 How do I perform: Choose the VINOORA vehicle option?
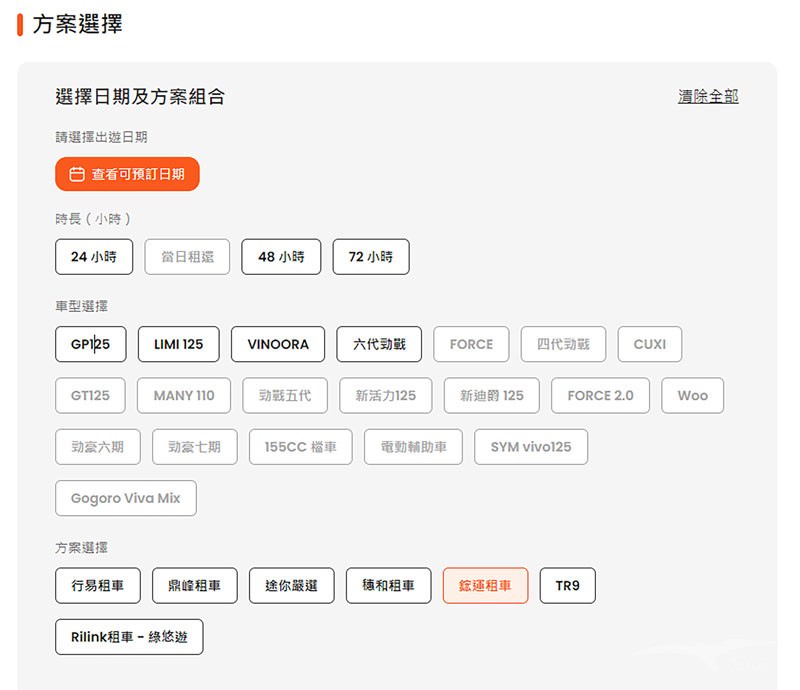click(x=277, y=344)
